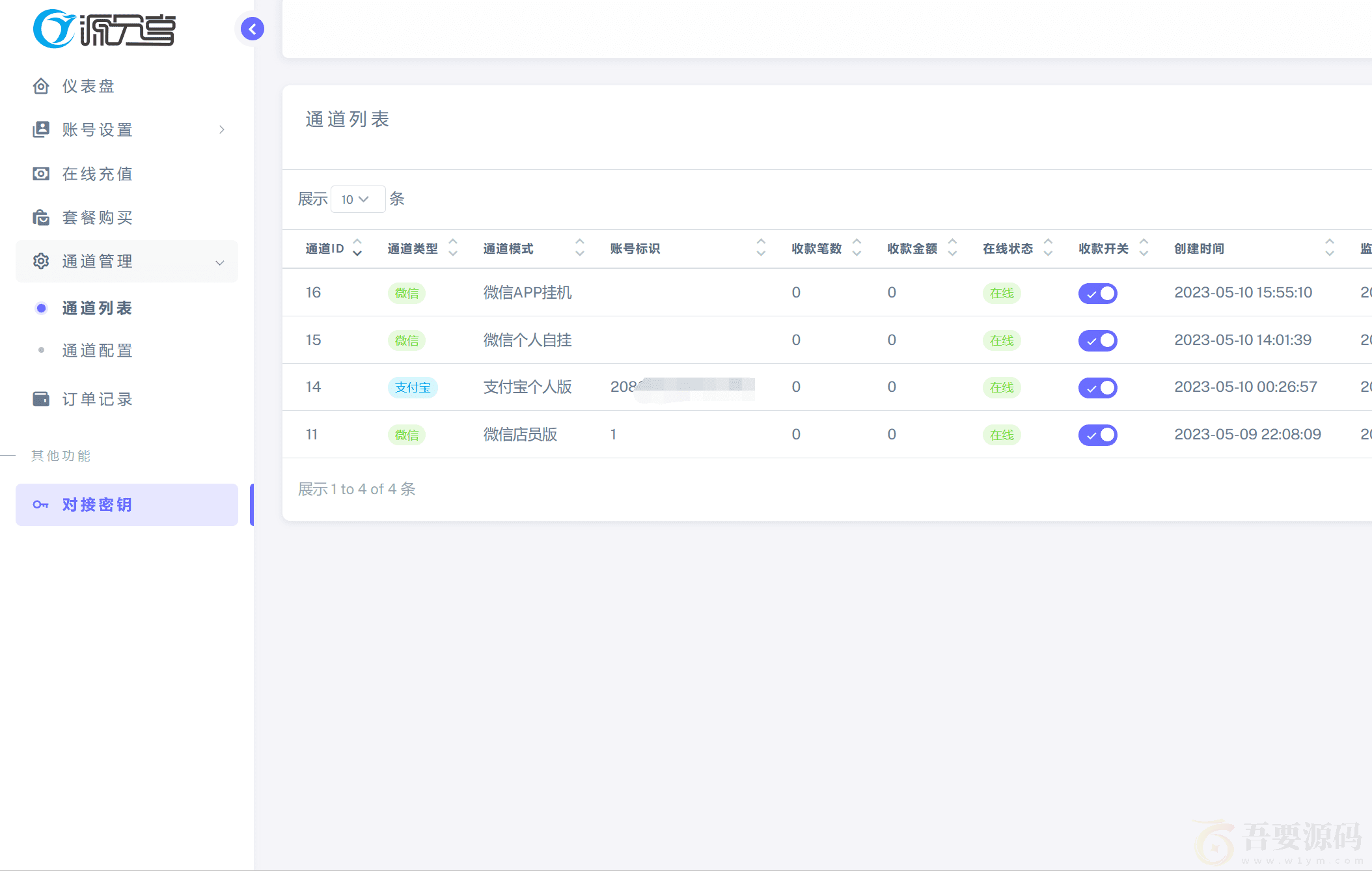The height and width of the screenshot is (871, 1372).
Task: Toggle 收款开关 for channel 16
Action: (1098, 294)
